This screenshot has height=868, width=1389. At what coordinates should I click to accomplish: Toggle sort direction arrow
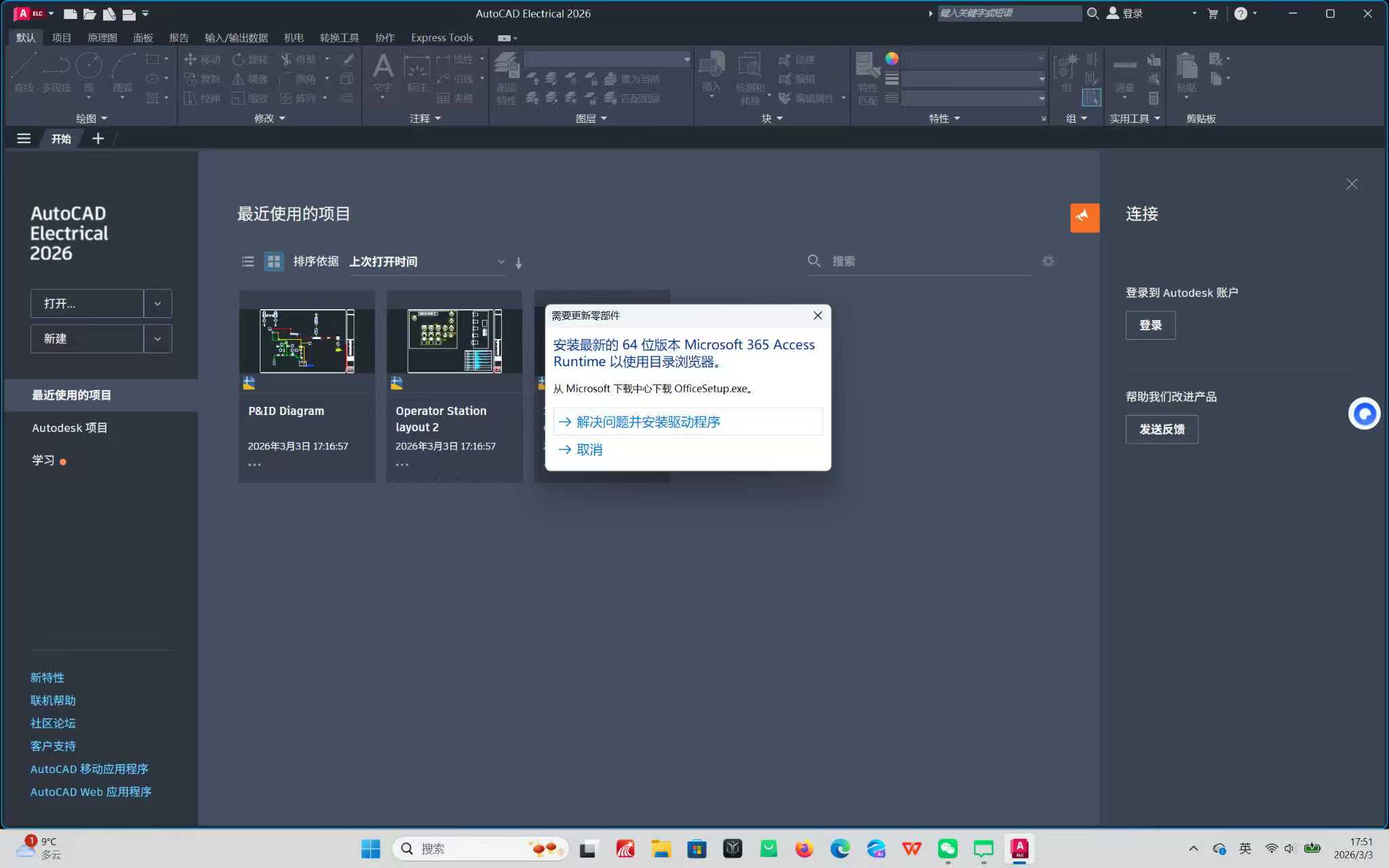[518, 263]
